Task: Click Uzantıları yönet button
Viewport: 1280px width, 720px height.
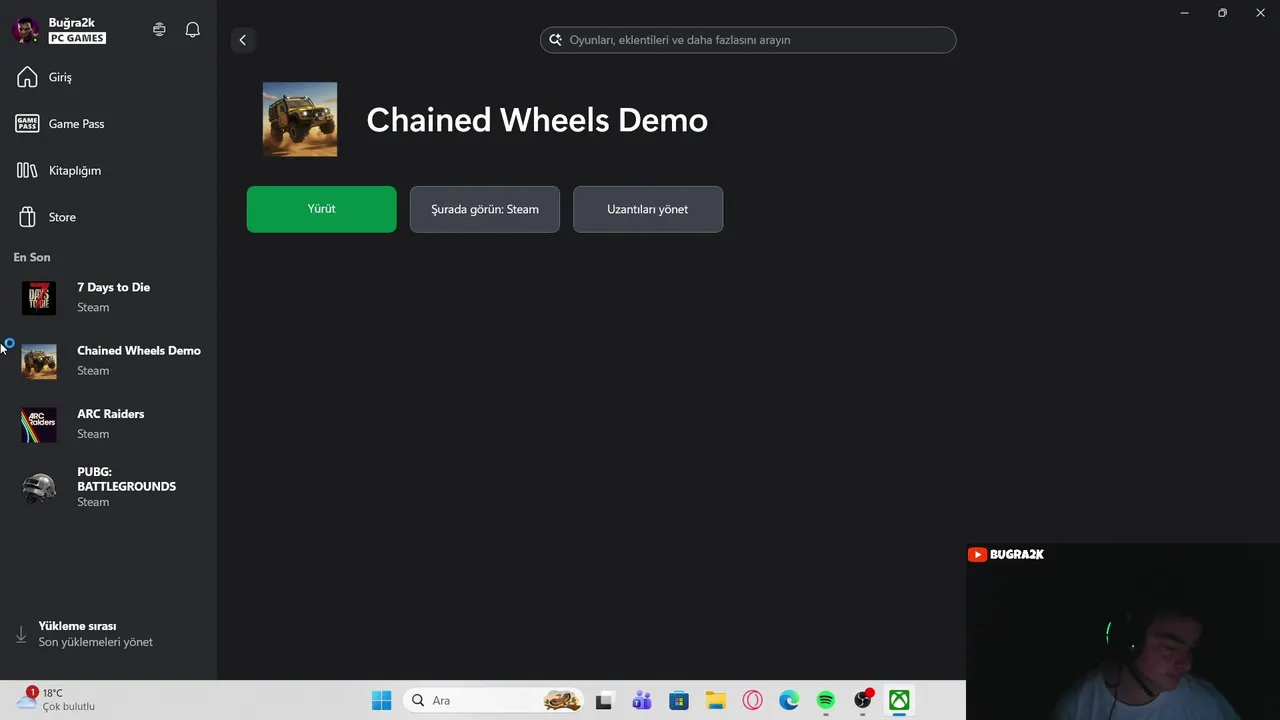Action: click(x=648, y=209)
